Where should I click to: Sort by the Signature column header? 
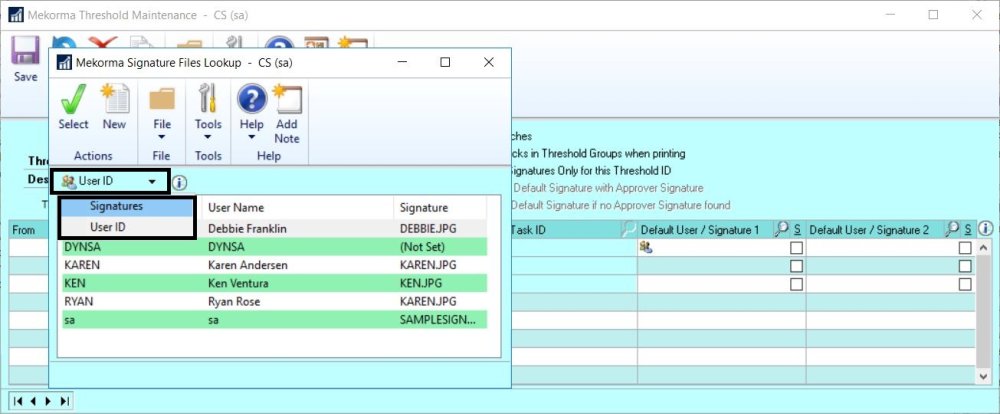point(423,207)
